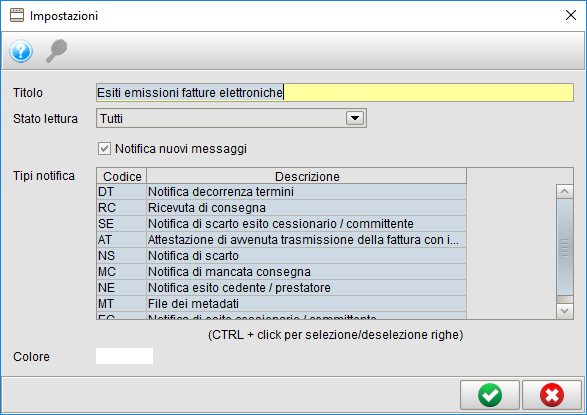Click the Tipi notifica scrollbar thumb
The image size is (587, 415).
point(565,247)
